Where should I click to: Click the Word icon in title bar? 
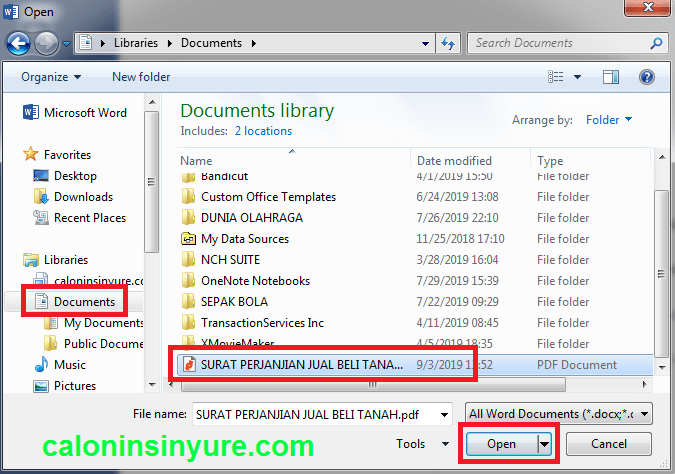(11, 11)
